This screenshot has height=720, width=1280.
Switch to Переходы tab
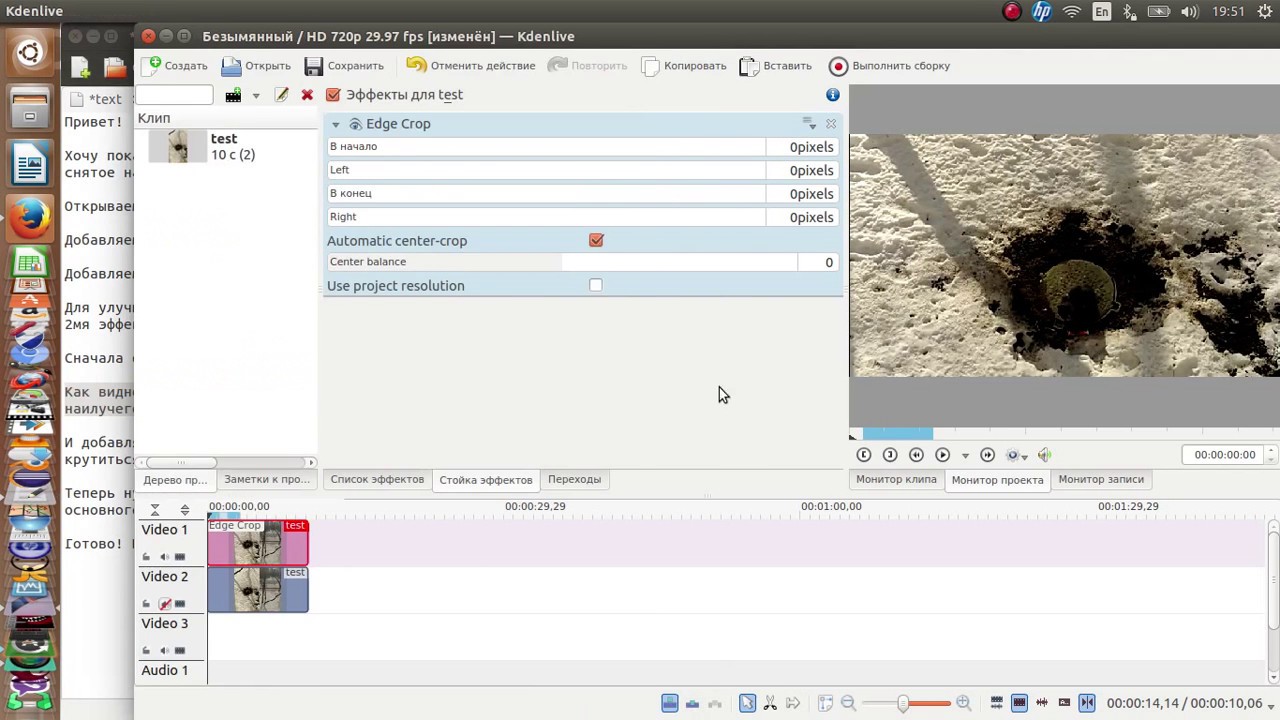(574, 480)
